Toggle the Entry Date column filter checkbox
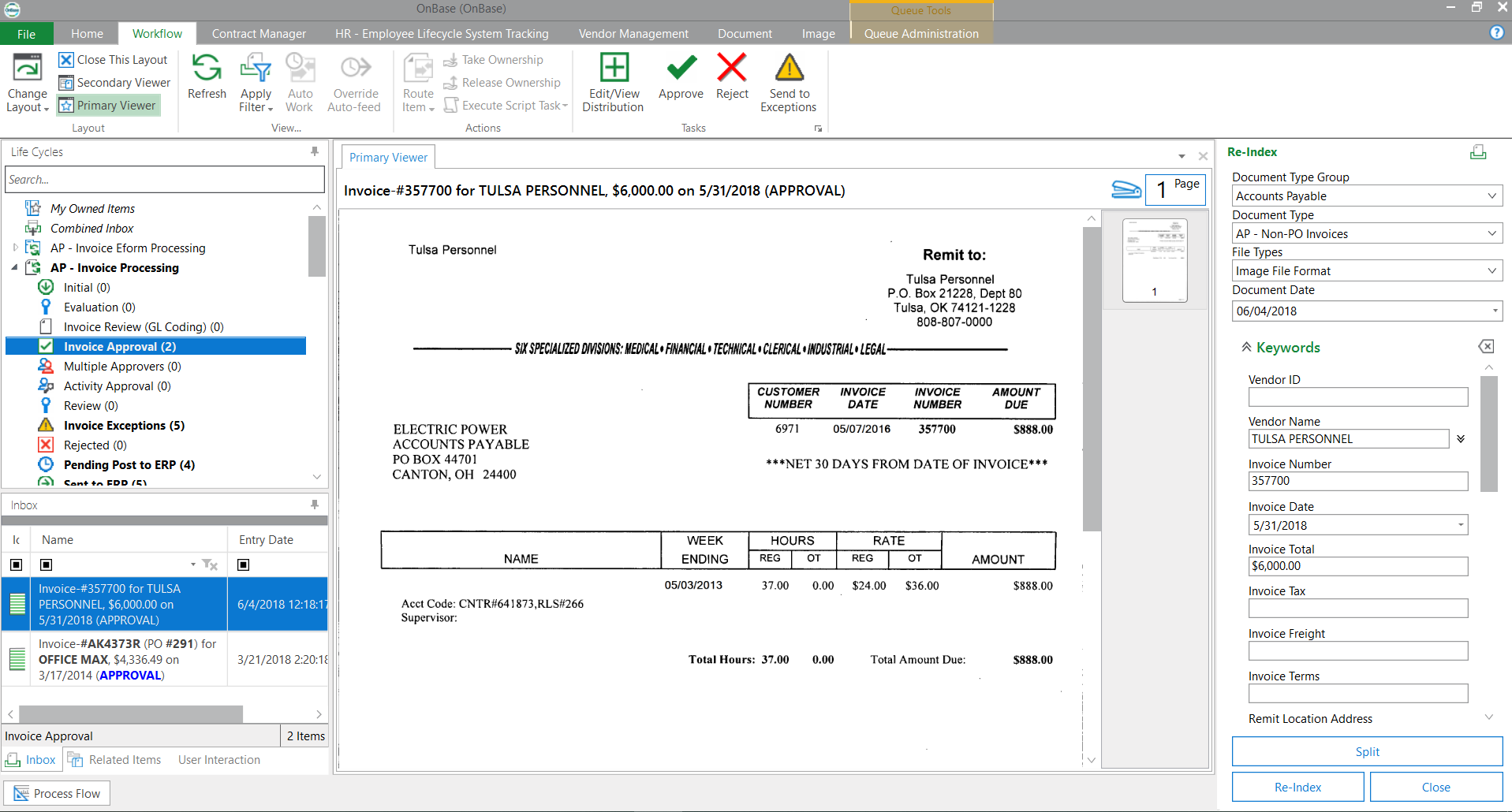 (x=244, y=564)
